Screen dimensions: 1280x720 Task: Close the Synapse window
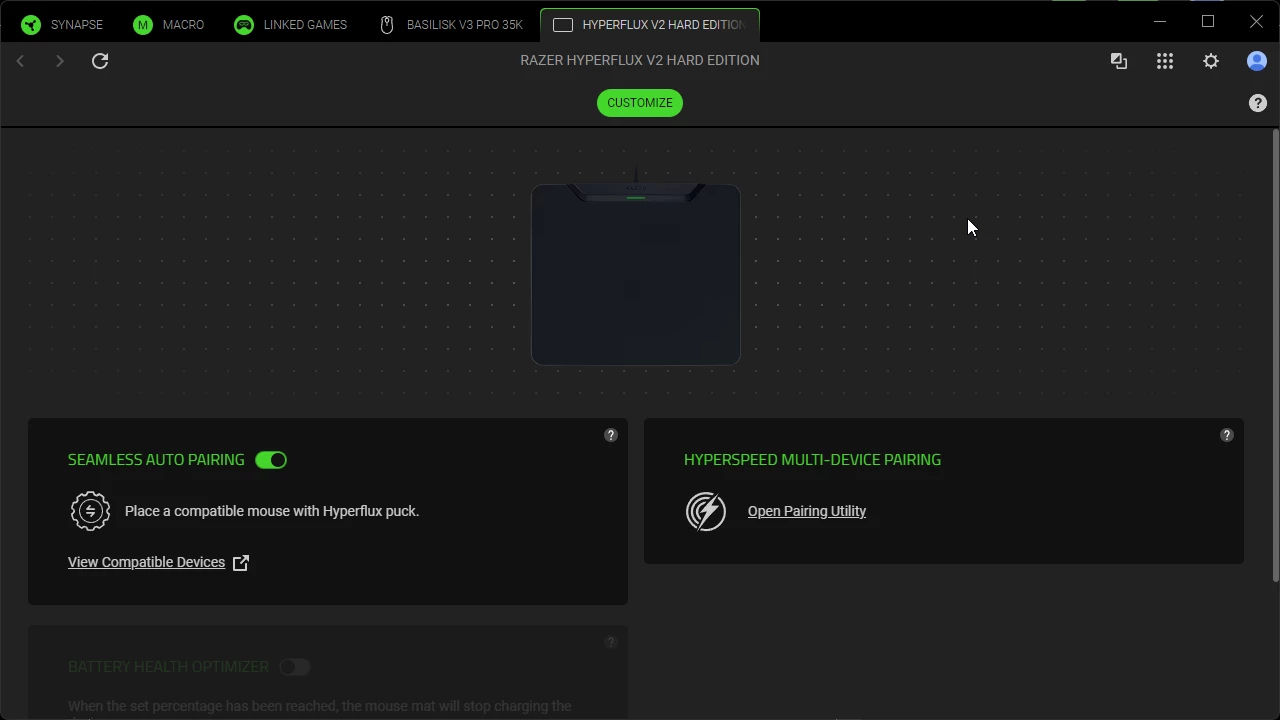(x=1256, y=21)
